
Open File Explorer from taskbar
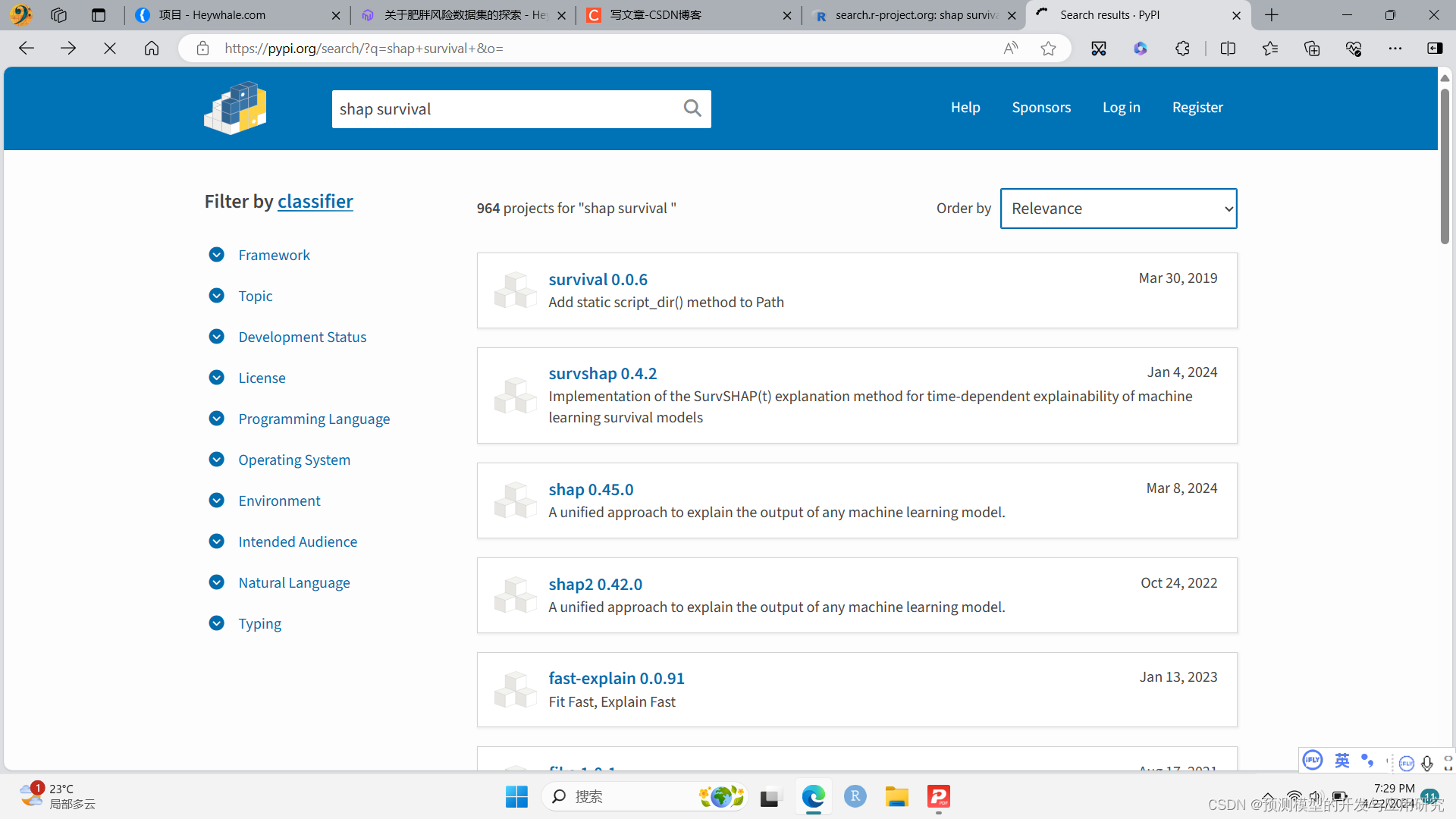tap(896, 797)
